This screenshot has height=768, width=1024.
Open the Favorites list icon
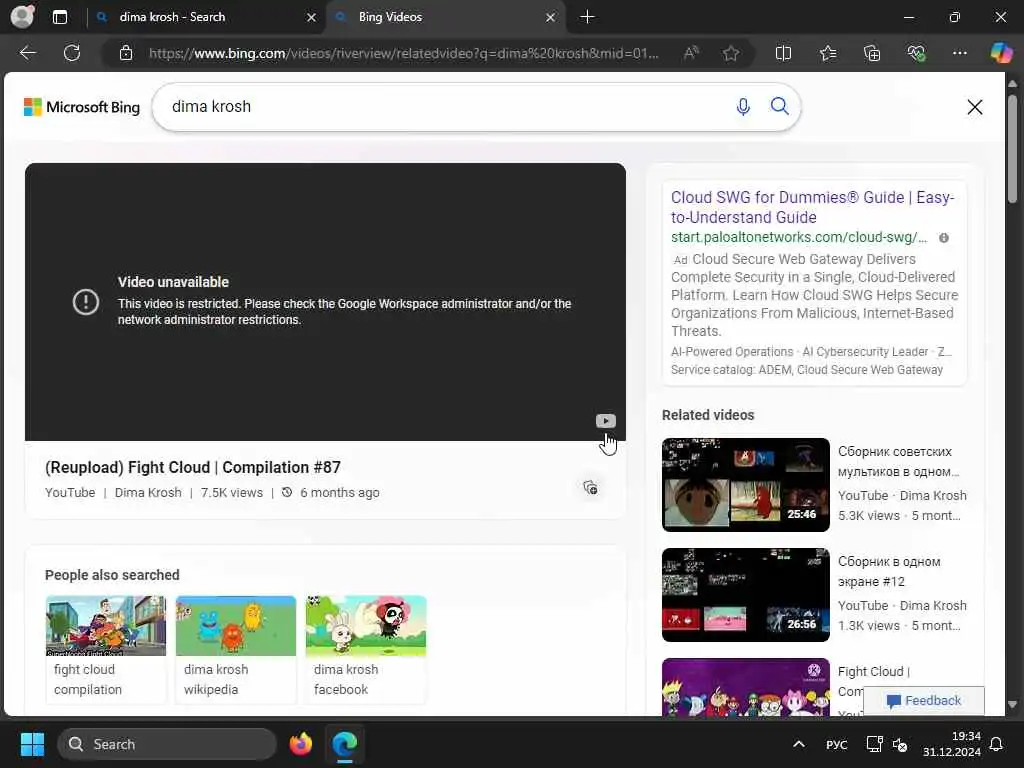click(827, 53)
